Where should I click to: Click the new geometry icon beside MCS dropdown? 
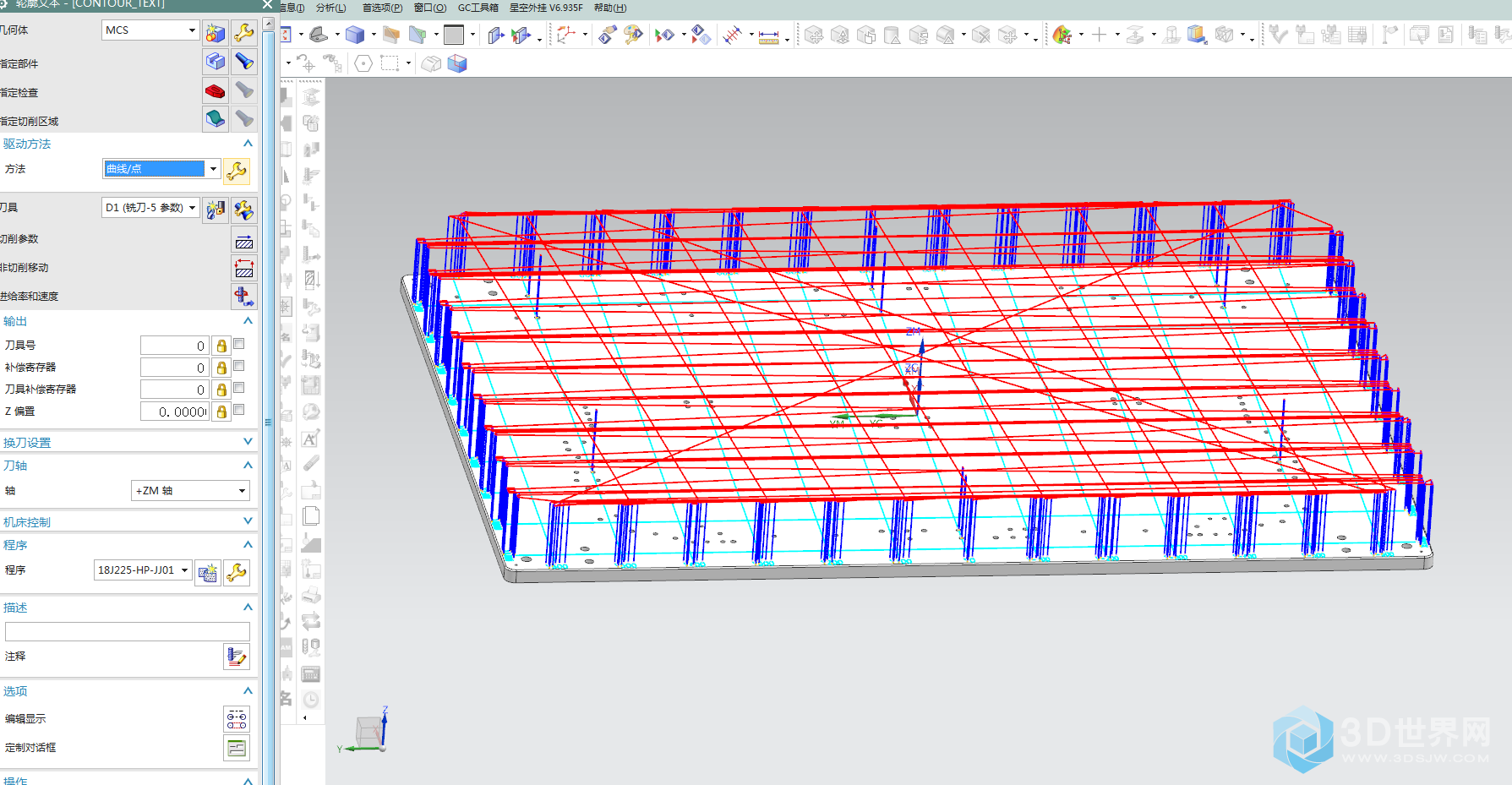point(216,33)
